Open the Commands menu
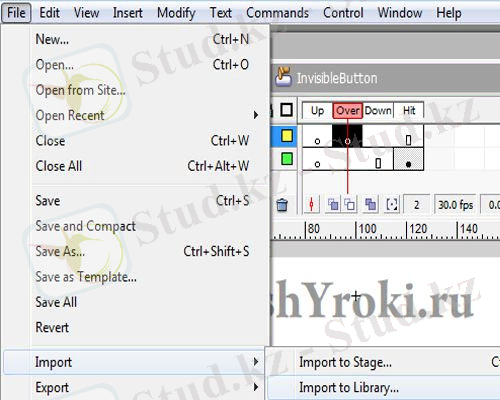This screenshot has width=500, height=400. pyautogui.click(x=277, y=13)
